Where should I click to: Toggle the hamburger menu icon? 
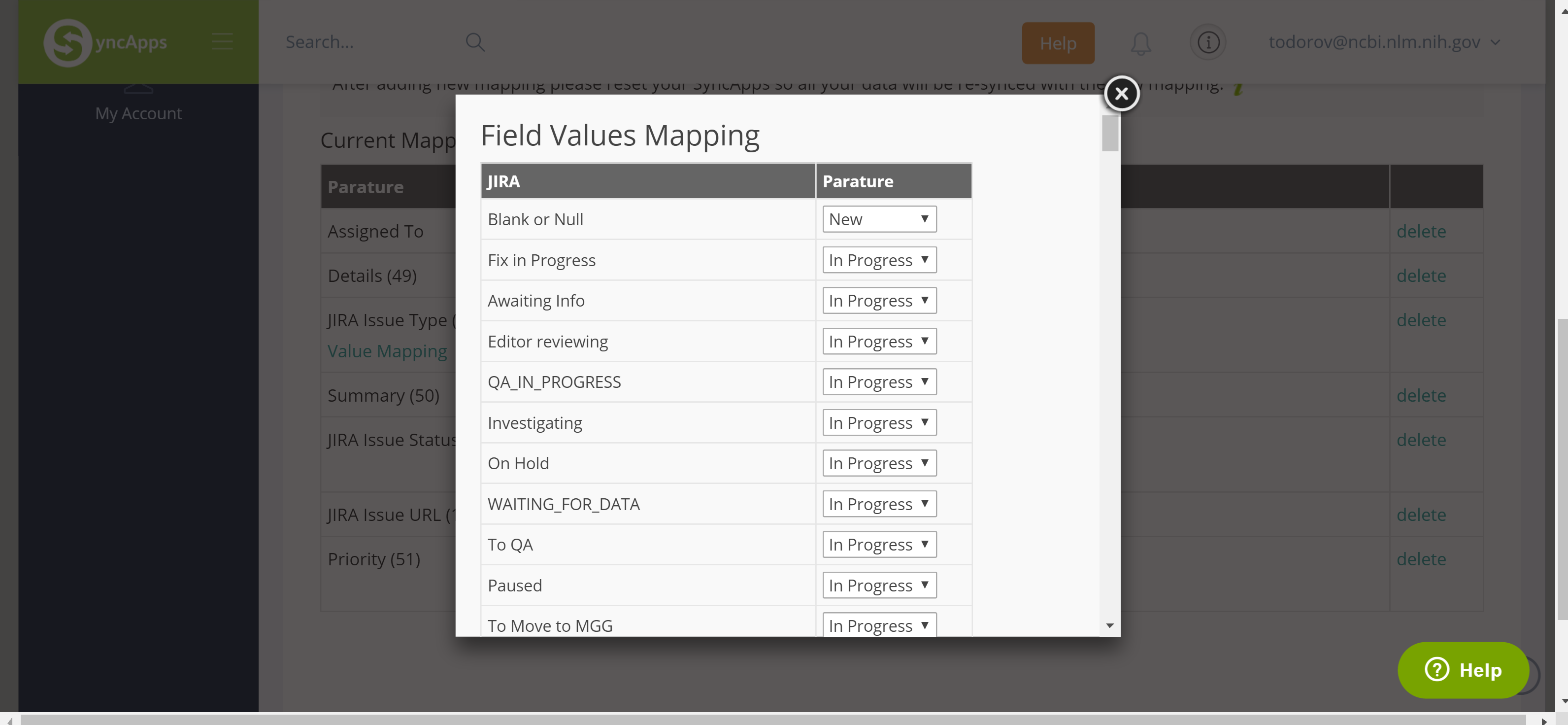pyautogui.click(x=222, y=41)
